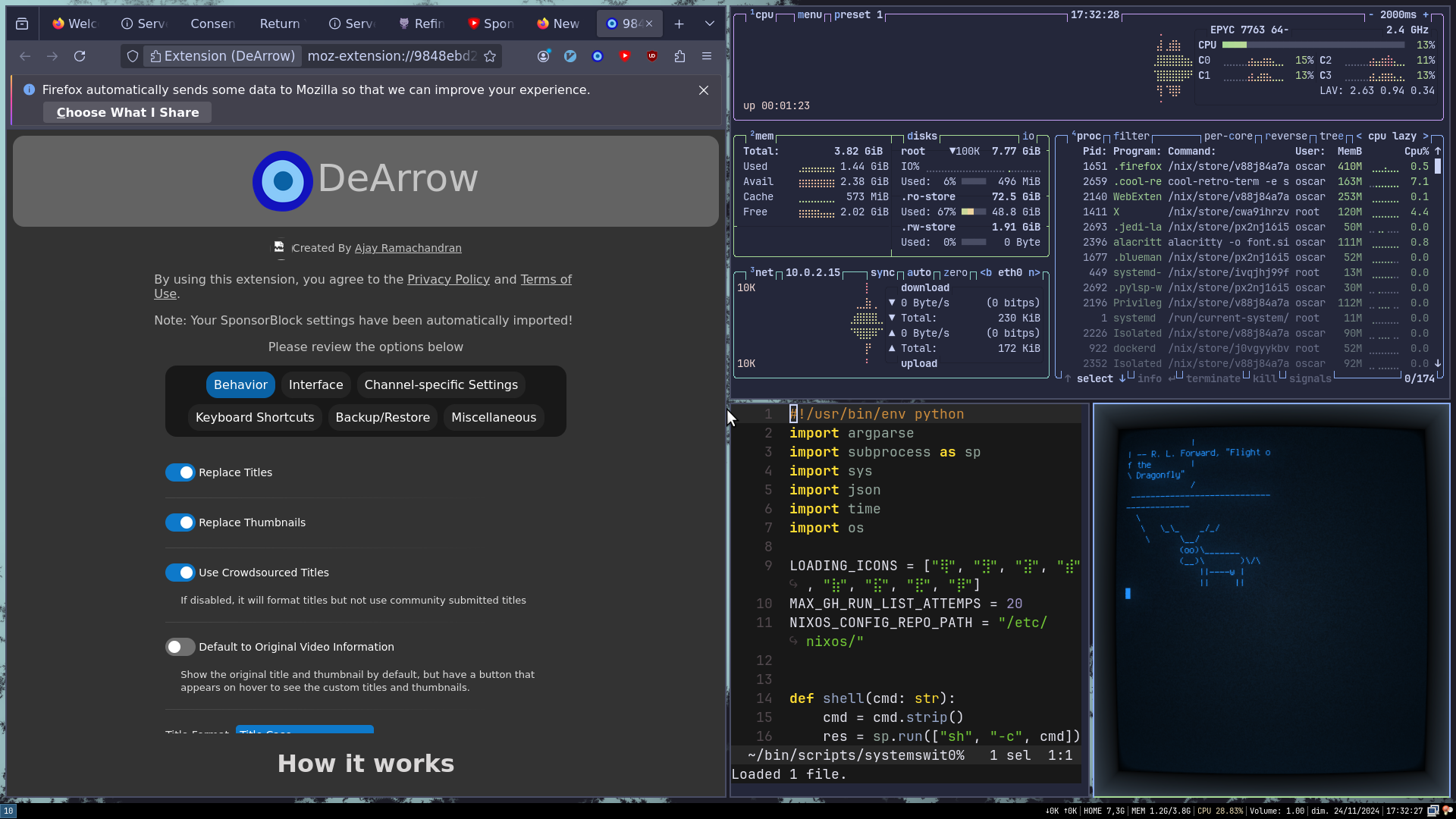Go back one page in Firefox
Viewport: 1456px width, 819px height.
click(25, 56)
